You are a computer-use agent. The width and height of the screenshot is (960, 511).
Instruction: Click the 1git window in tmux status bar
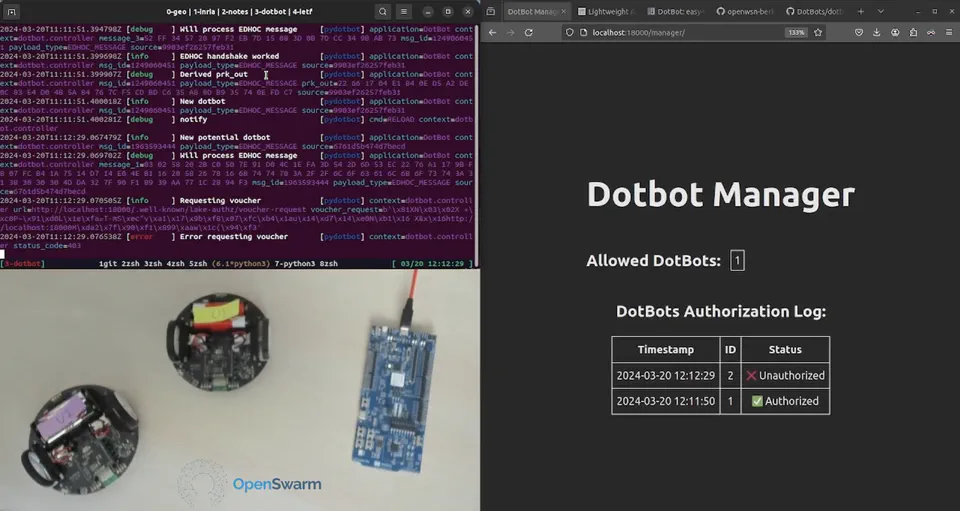coord(108,264)
